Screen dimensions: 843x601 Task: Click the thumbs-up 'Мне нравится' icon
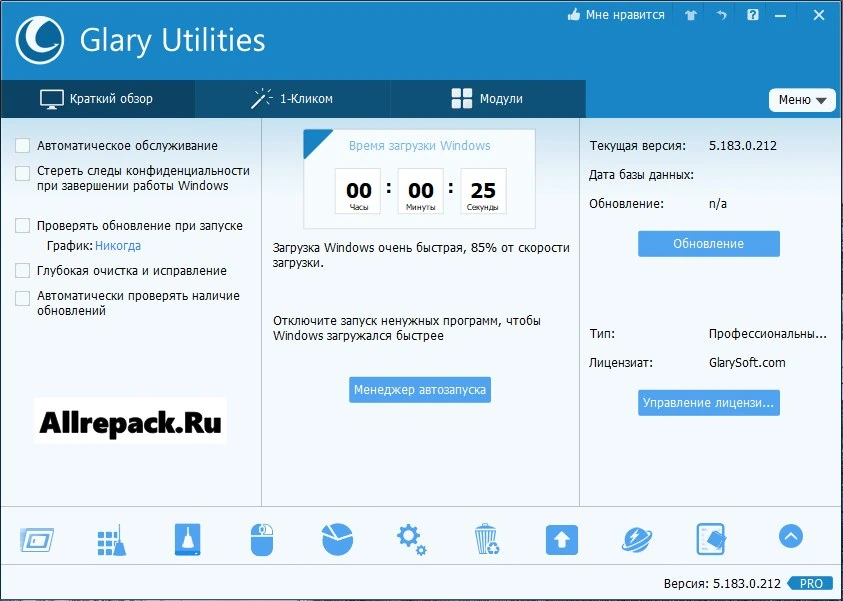(x=574, y=15)
